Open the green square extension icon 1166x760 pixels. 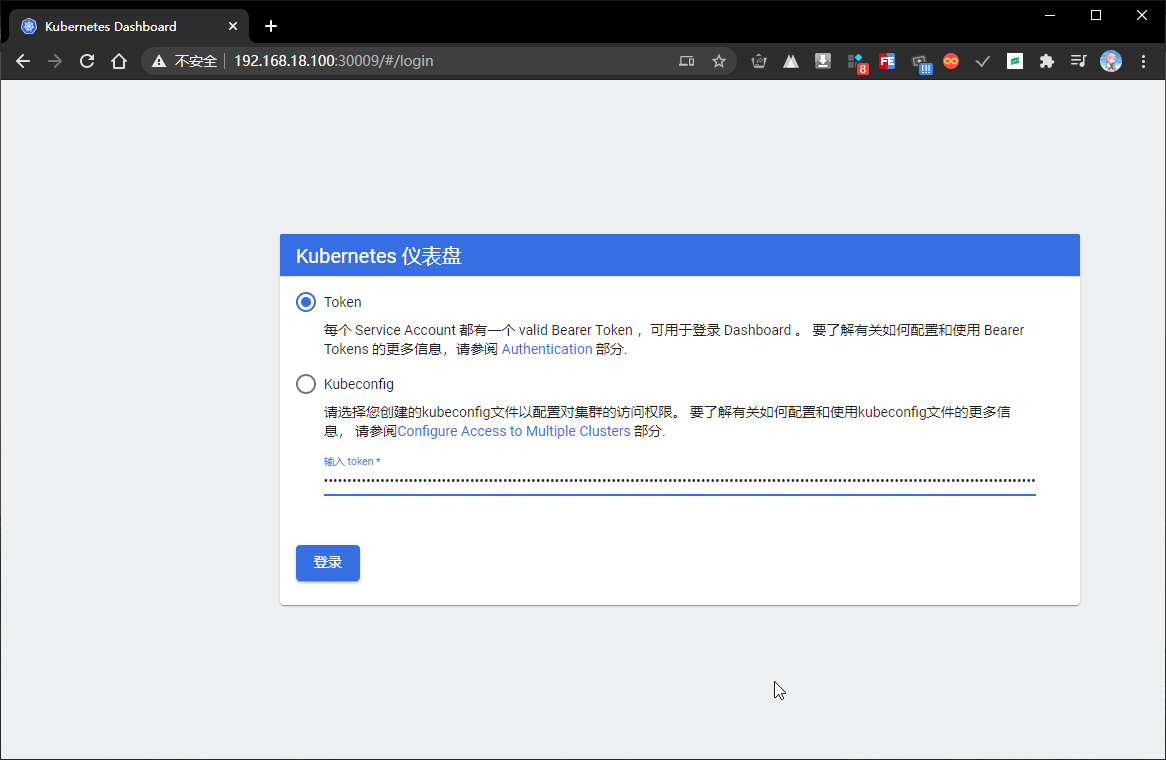click(x=1014, y=61)
